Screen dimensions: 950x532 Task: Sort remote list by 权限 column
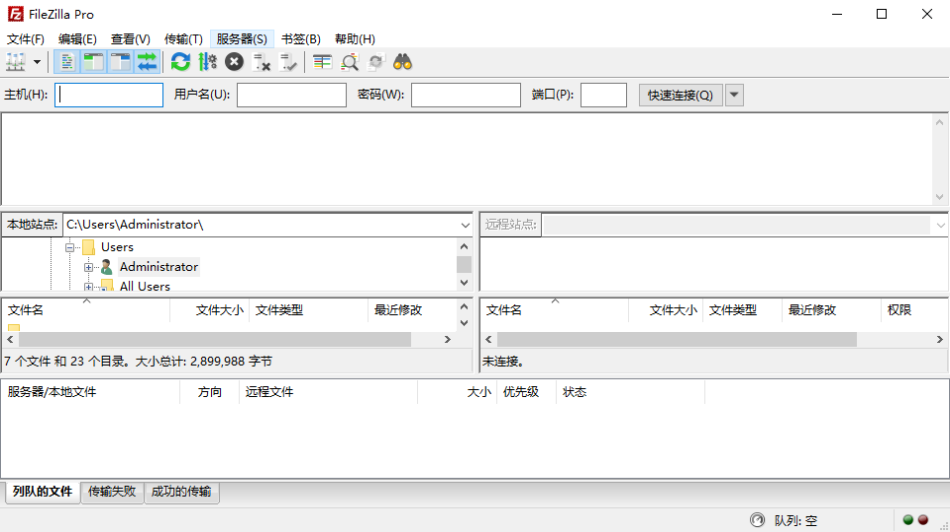tap(914, 310)
